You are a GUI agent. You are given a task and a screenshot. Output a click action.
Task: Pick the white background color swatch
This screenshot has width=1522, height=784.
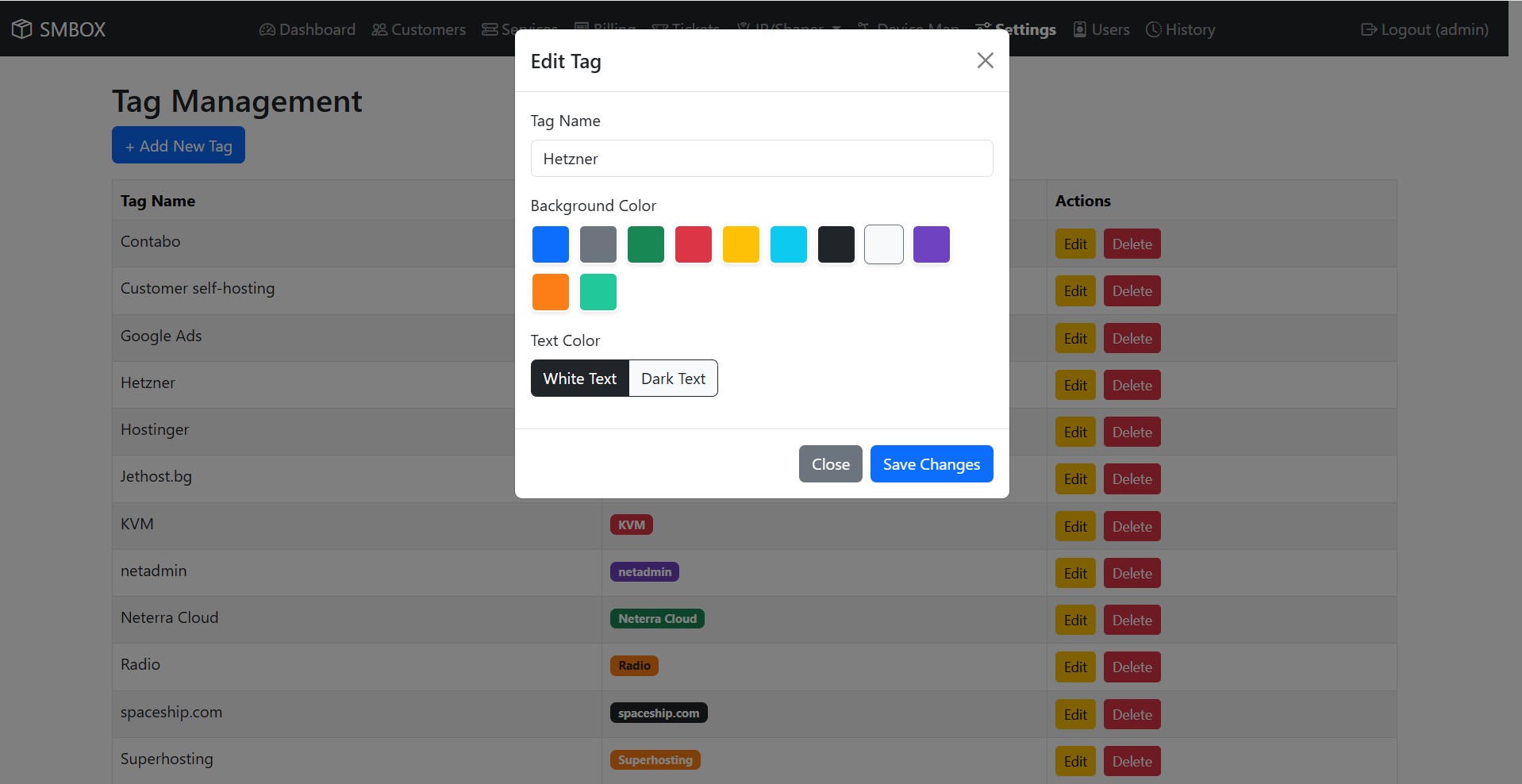point(884,244)
